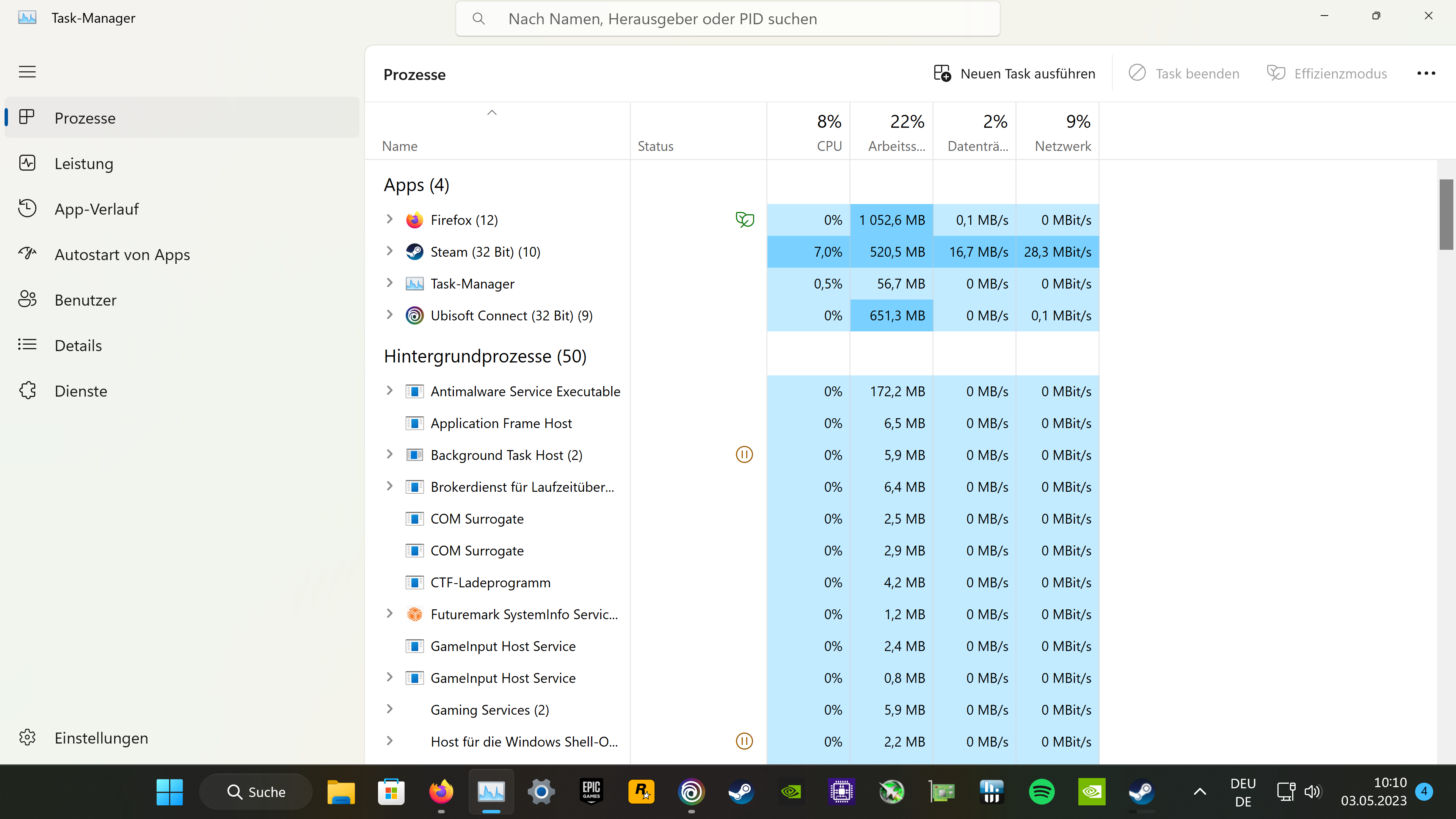Select the Benutzer users icon
This screenshot has height=819, width=1456.
(27, 299)
